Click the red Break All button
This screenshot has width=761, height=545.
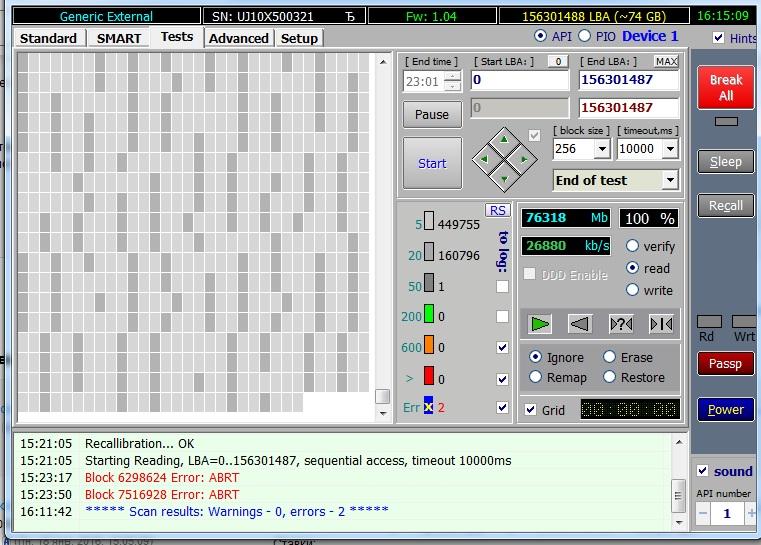click(x=725, y=88)
